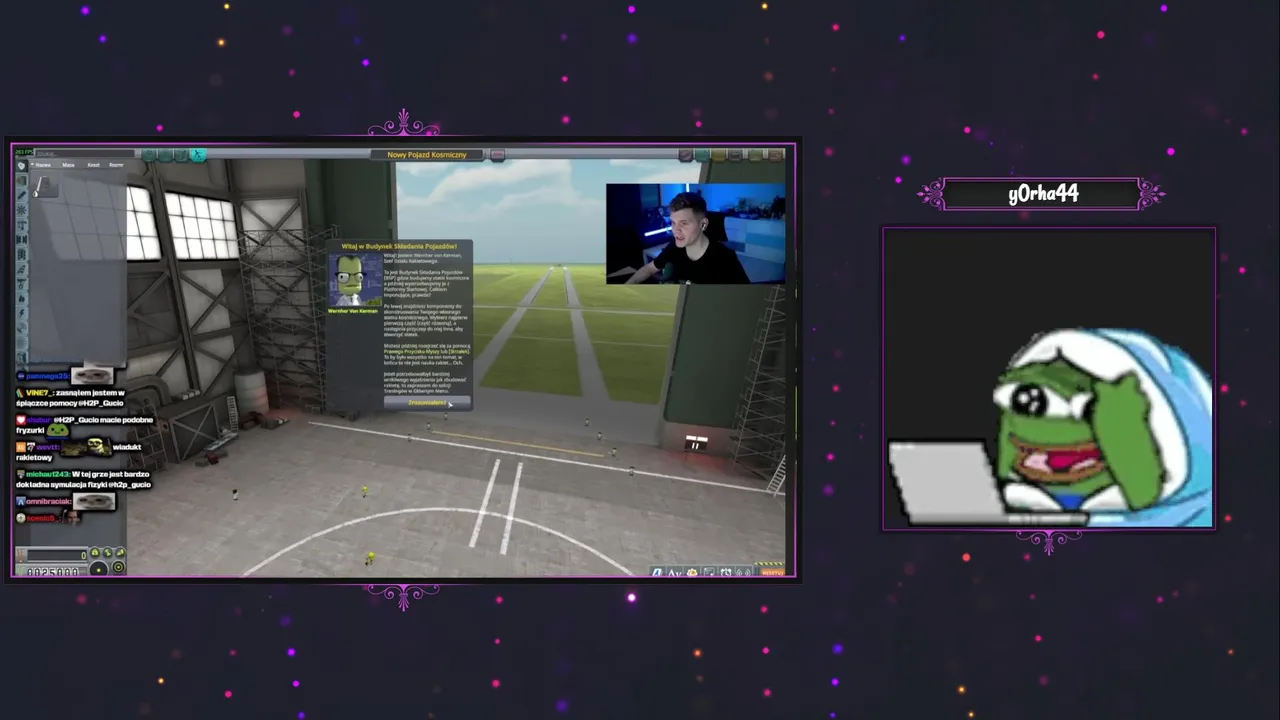Screen dimensions: 1280x720
Task: Click the y0rha44 name banner
Action: tap(1043, 194)
